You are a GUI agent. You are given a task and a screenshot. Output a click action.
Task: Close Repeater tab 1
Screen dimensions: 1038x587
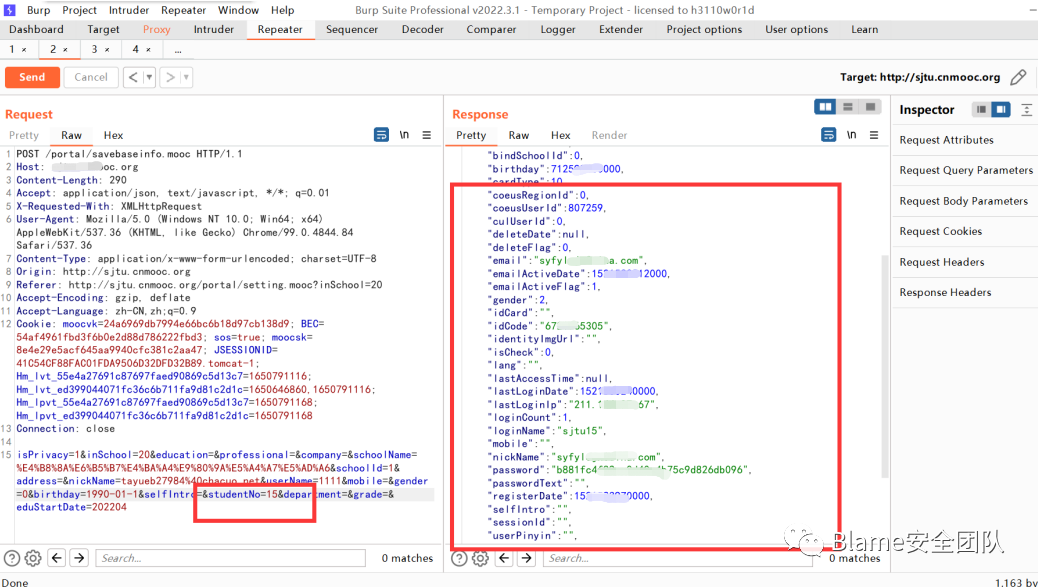[x=24, y=50]
